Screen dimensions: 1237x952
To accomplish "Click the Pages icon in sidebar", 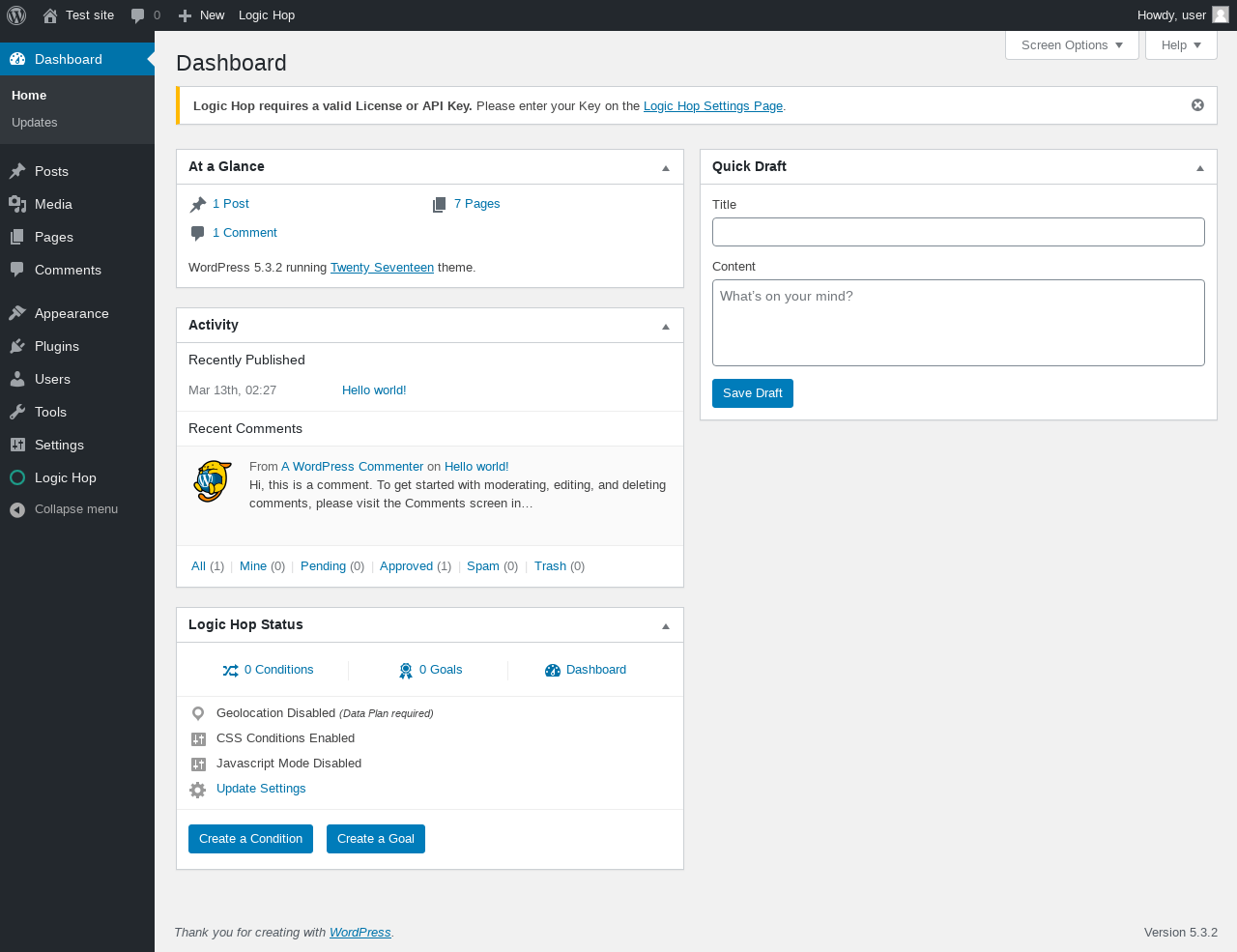I will click(x=17, y=237).
